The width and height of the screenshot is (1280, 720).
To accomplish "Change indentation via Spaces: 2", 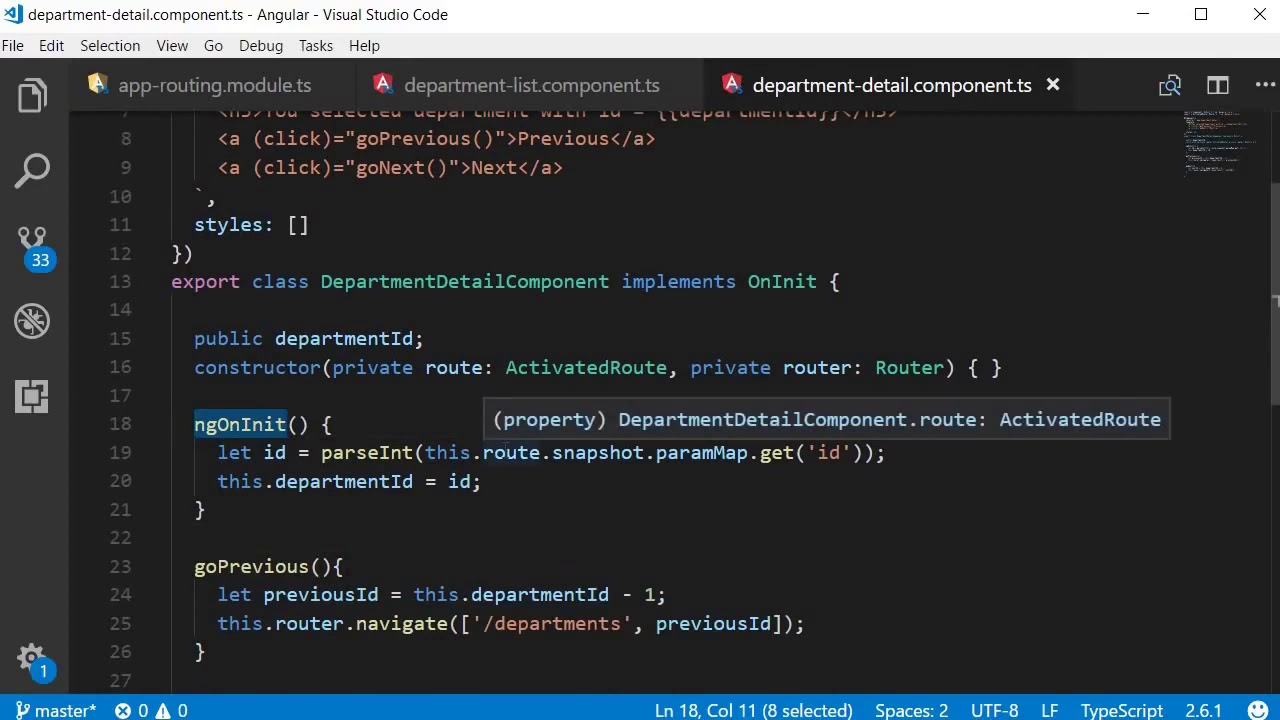I will point(911,710).
